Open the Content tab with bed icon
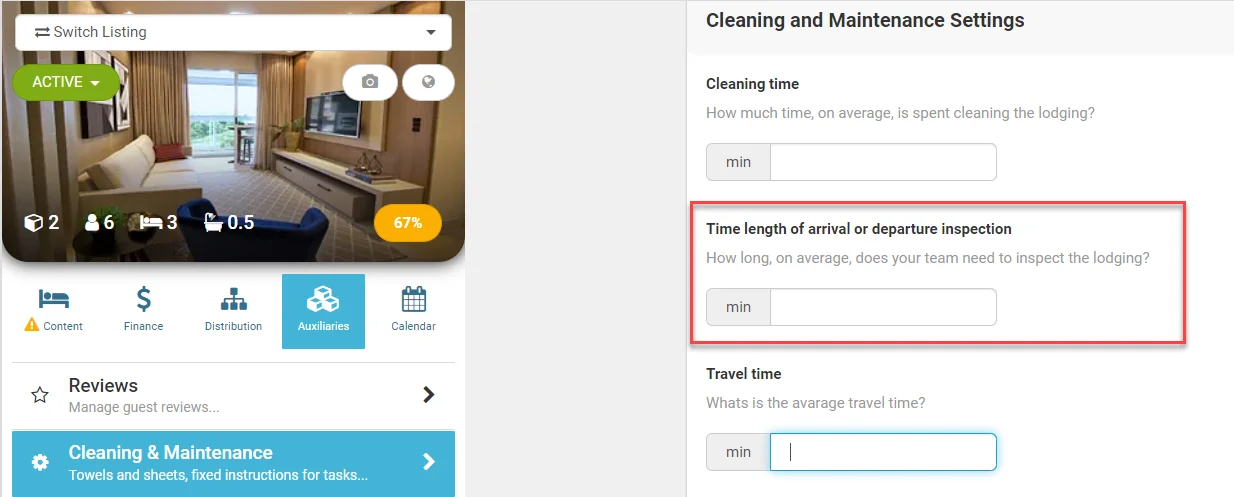Screen dimensions: 1234x497 tap(54, 310)
